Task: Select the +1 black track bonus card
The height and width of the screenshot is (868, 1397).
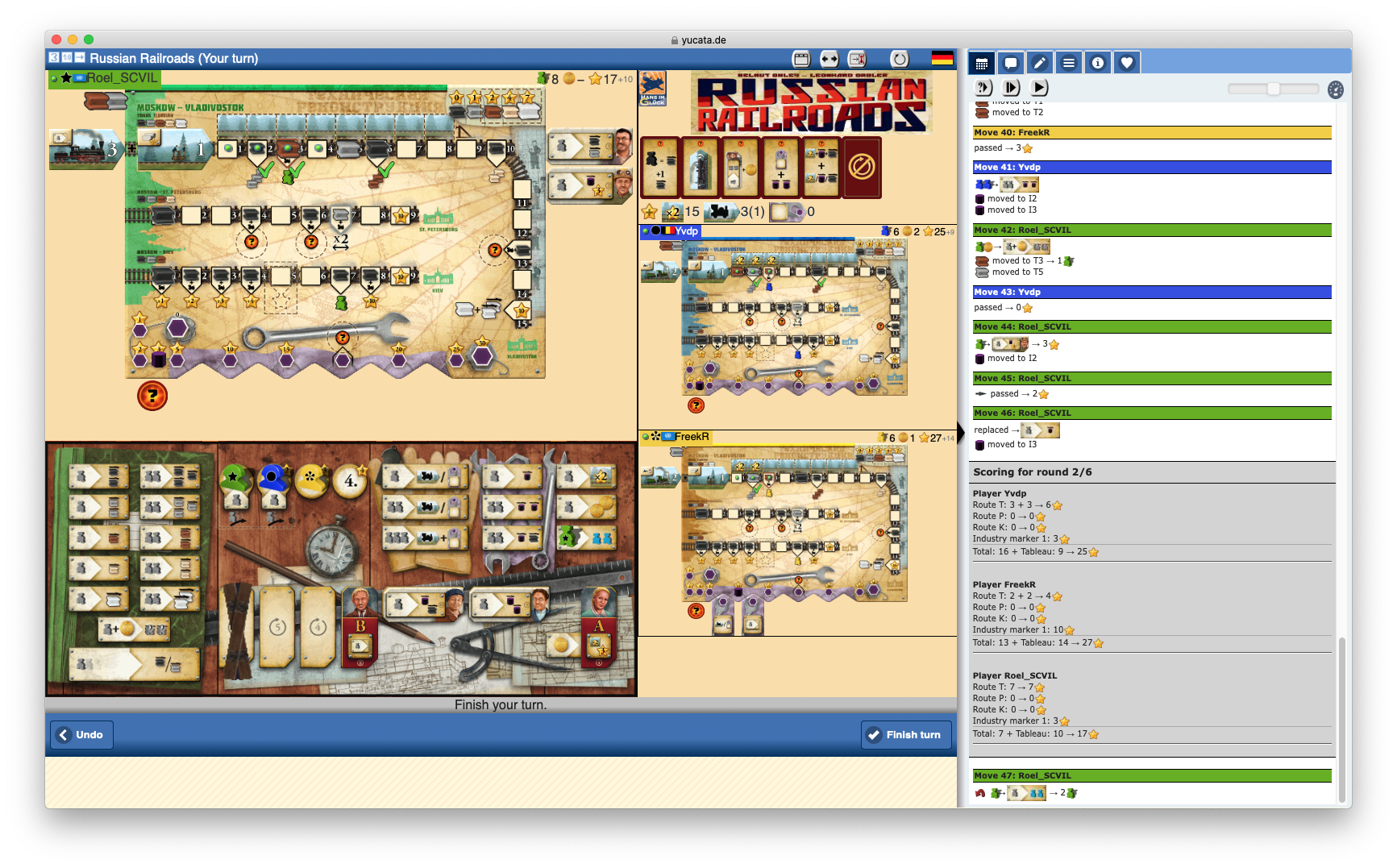Action: 659,168
